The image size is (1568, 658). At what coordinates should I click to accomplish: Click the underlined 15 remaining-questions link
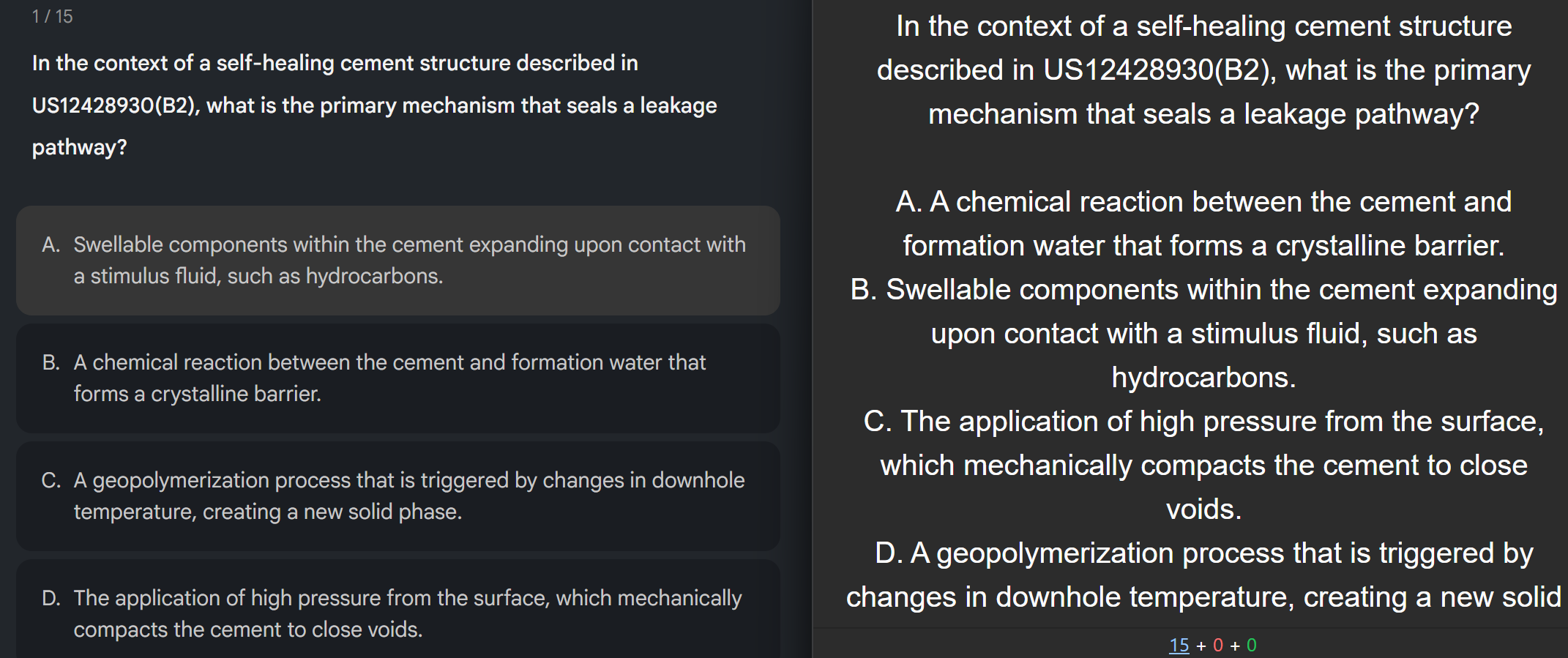point(1181,646)
